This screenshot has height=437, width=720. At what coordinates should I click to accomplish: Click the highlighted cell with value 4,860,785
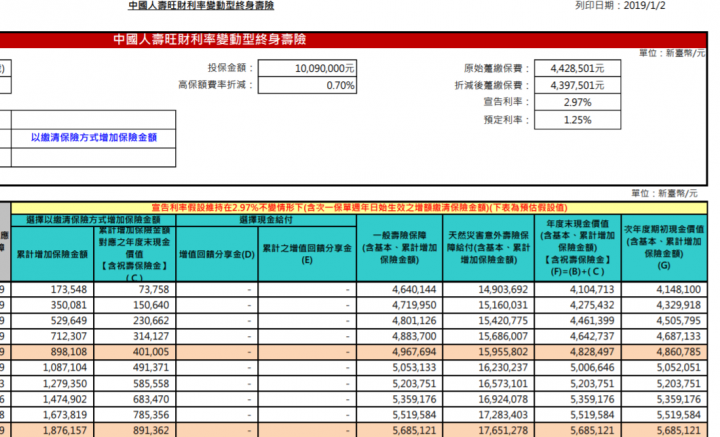click(664, 352)
